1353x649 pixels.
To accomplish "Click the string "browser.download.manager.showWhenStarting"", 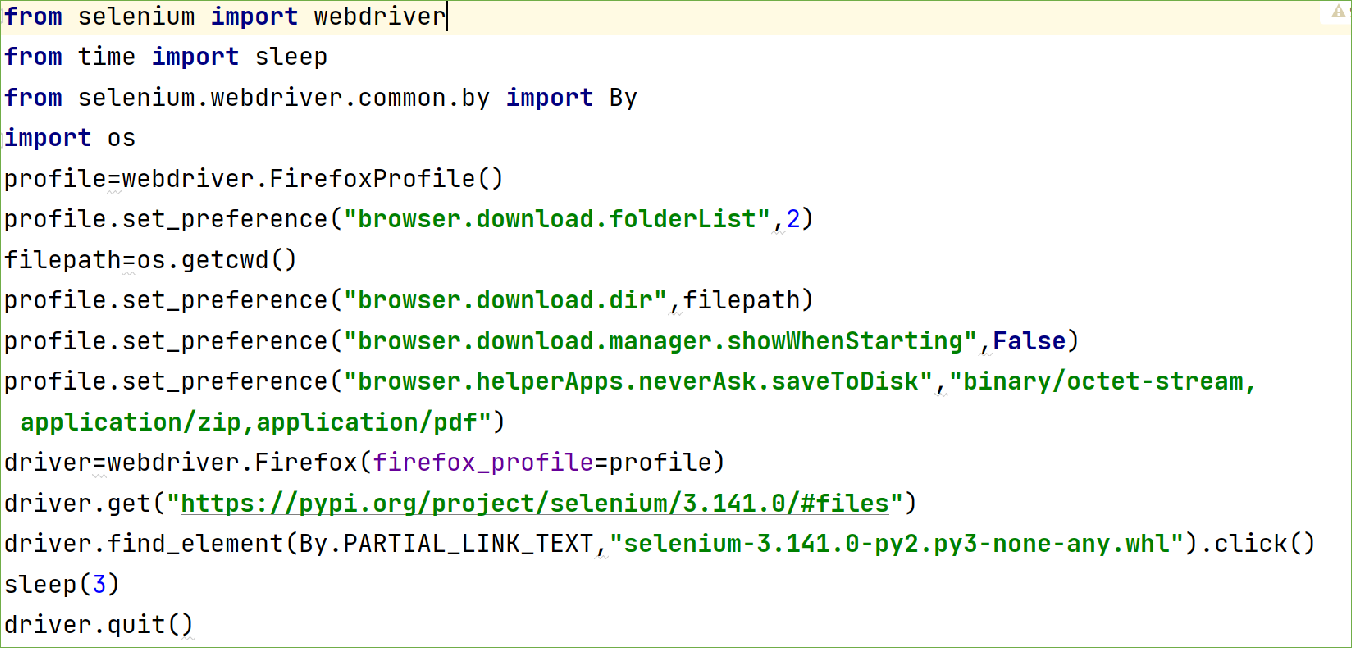I will point(659,341).
